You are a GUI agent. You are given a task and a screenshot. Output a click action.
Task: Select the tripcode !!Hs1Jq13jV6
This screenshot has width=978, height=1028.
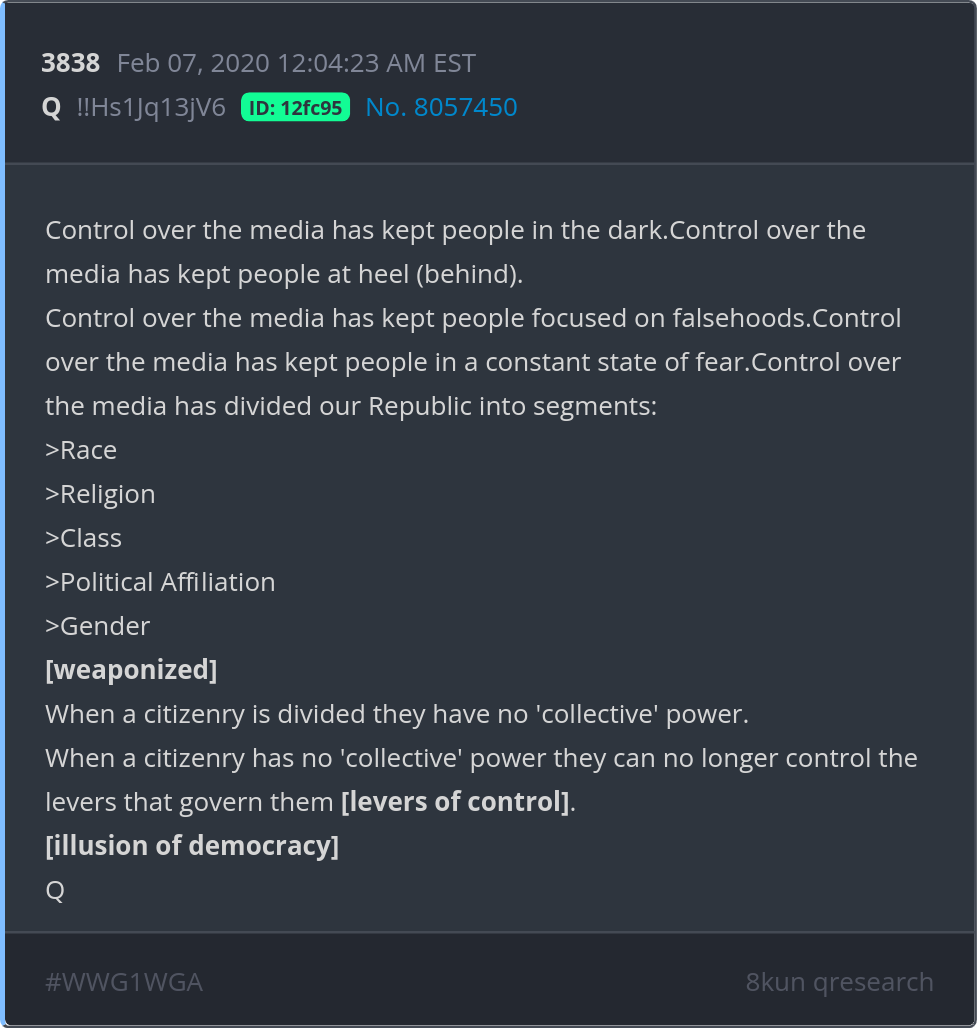pyautogui.click(x=151, y=107)
